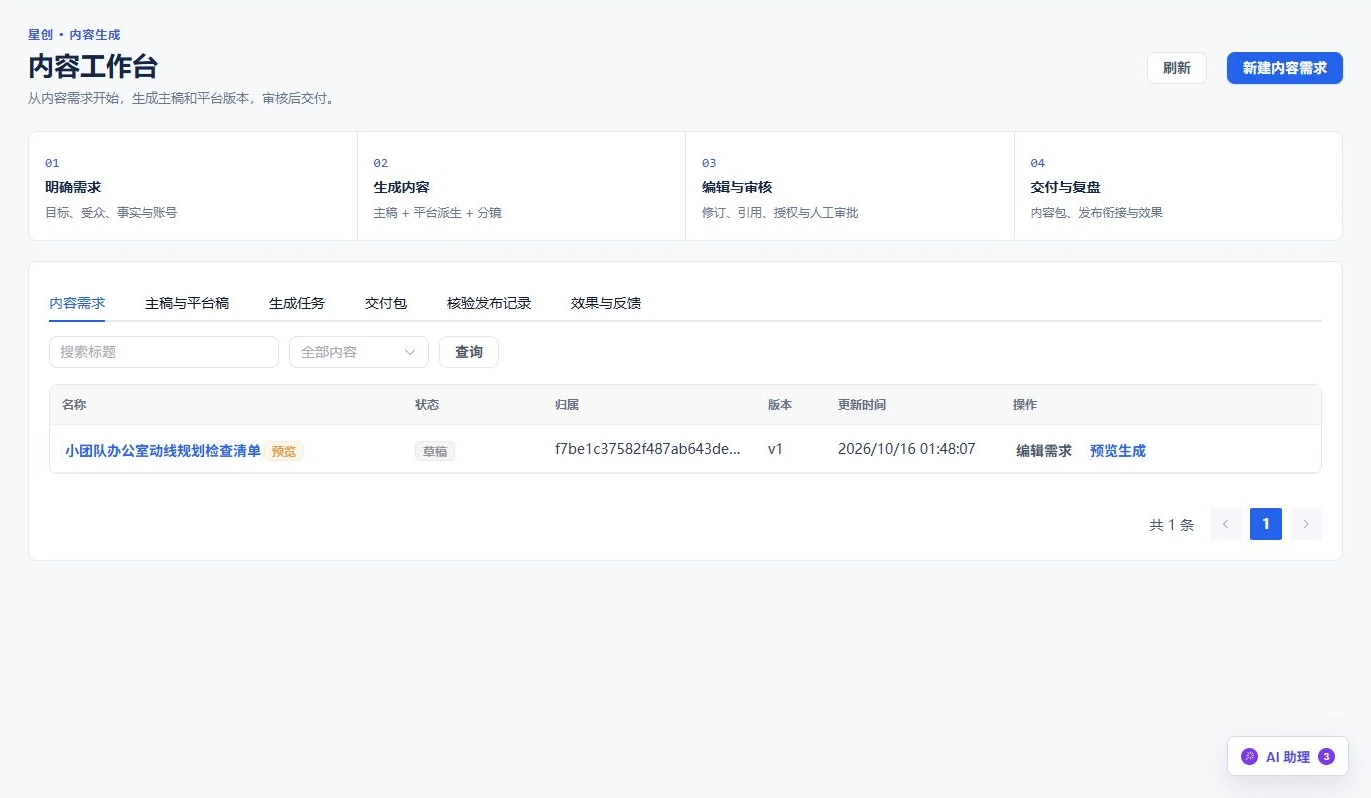The image size is (1371, 798).
Task: Click the 01 明确需求 step card
Action: click(x=193, y=186)
